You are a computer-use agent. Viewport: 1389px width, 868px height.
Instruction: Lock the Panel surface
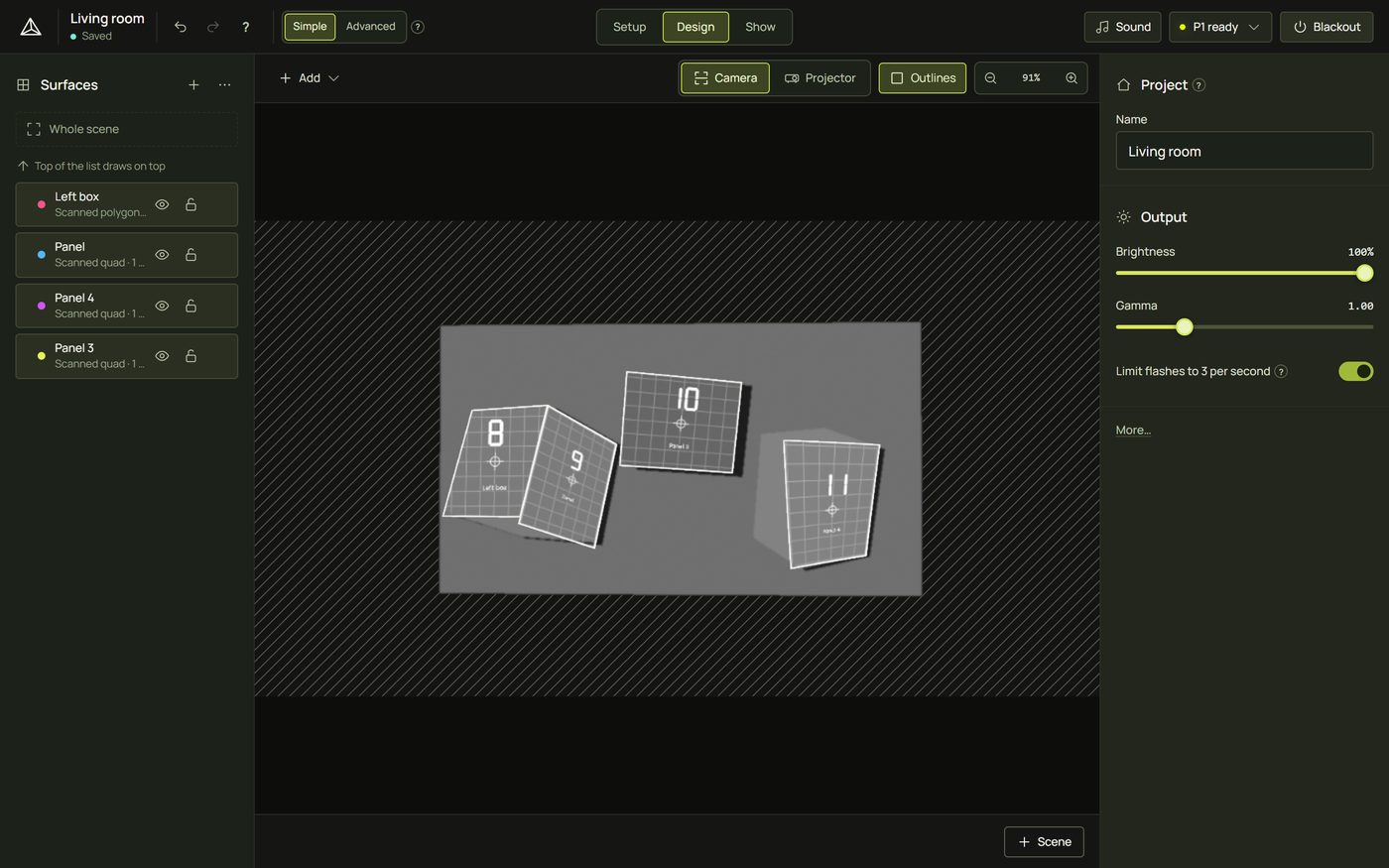pyautogui.click(x=190, y=255)
